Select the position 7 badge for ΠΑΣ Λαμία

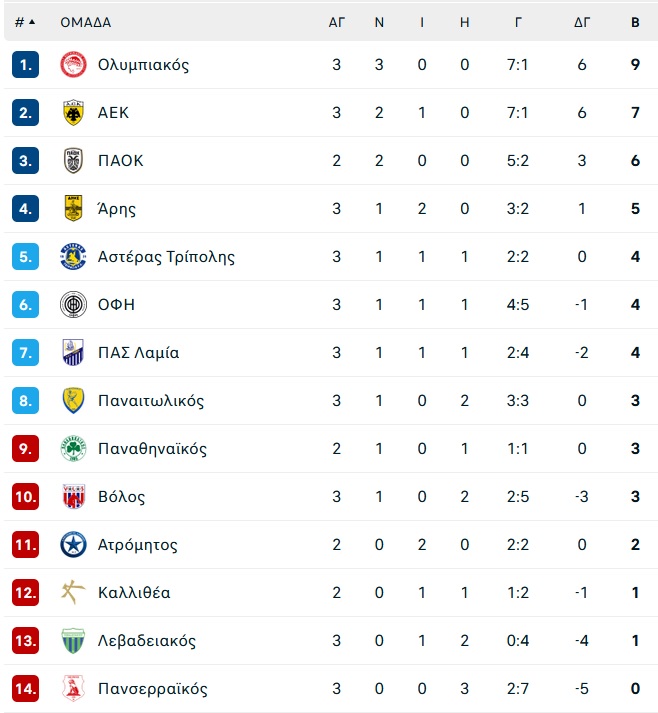tap(25, 352)
